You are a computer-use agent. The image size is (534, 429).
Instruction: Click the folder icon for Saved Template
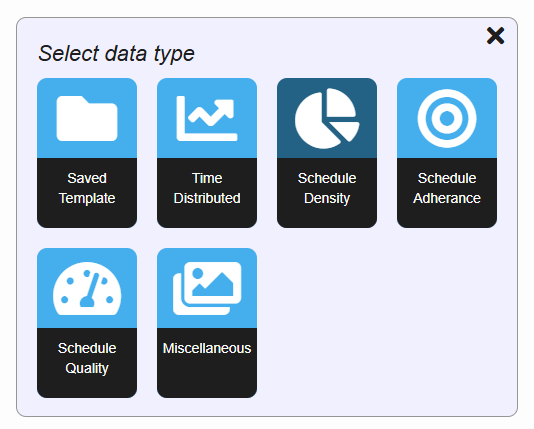click(87, 118)
